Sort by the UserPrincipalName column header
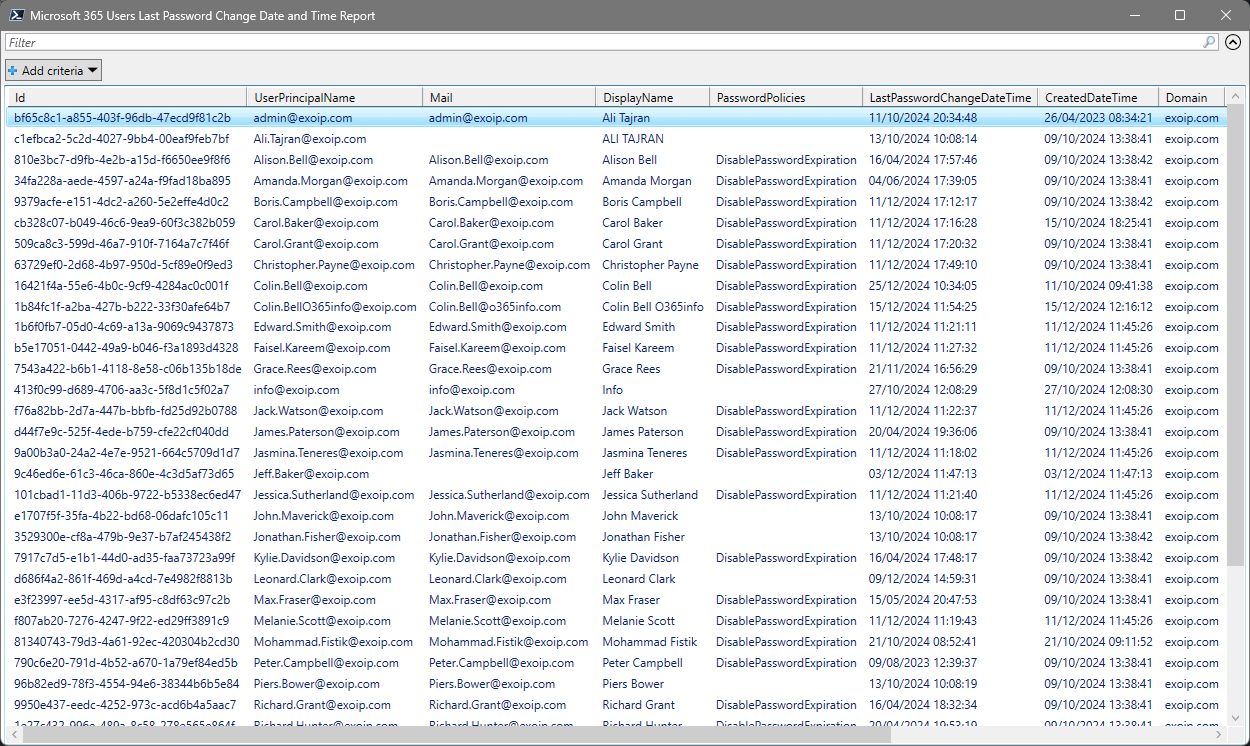This screenshot has height=746, width=1250. tap(305, 98)
